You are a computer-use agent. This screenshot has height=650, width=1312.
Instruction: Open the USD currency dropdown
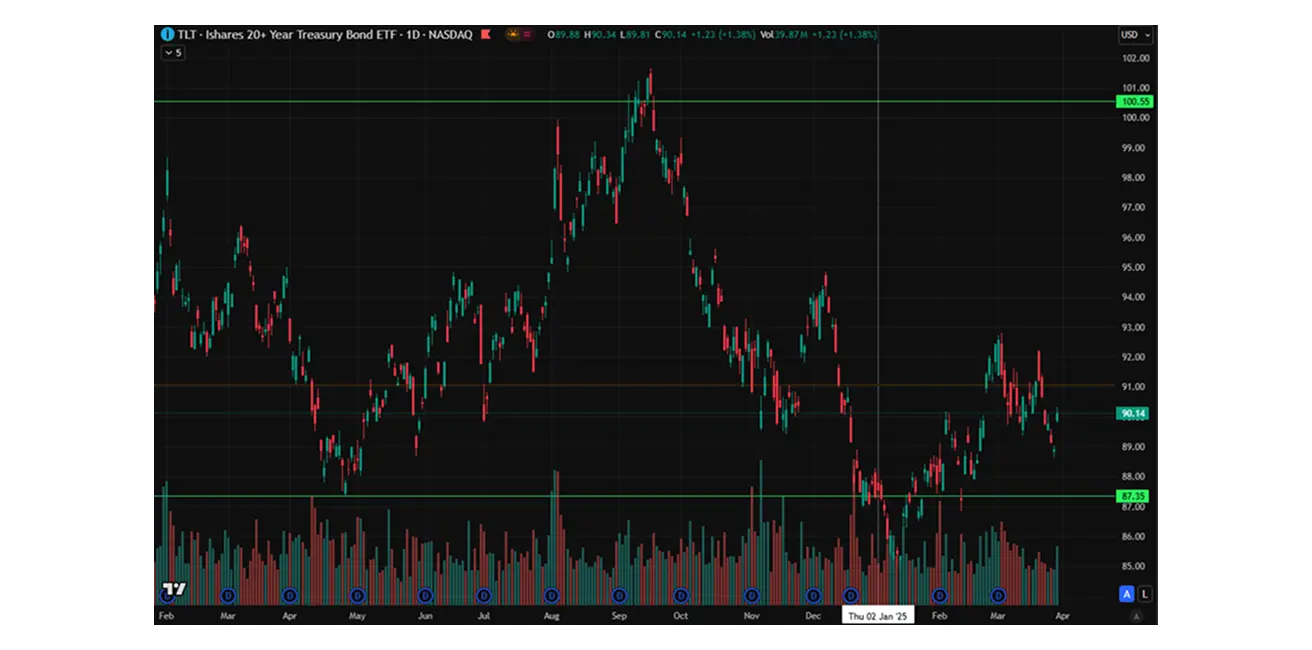click(1135, 35)
